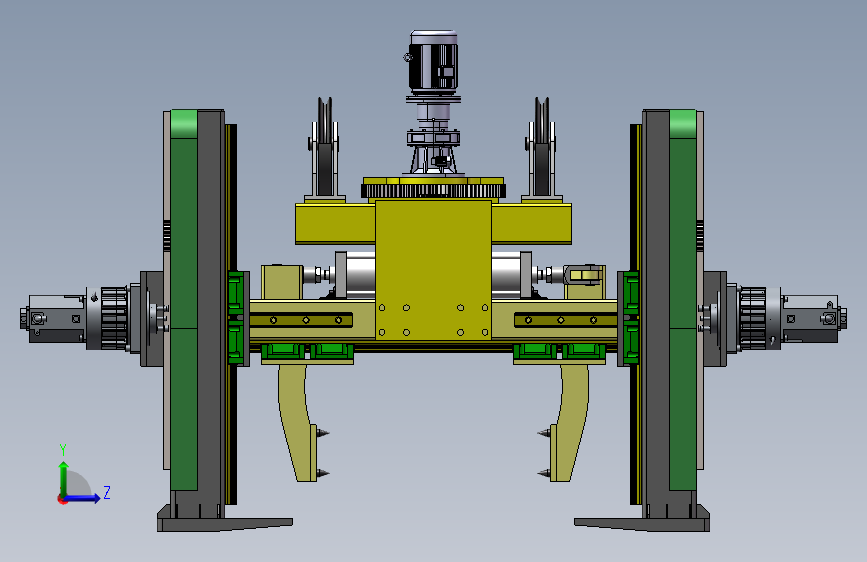Select the right toothed coupling gear
This screenshot has width=867, height=562.
[x=753, y=318]
